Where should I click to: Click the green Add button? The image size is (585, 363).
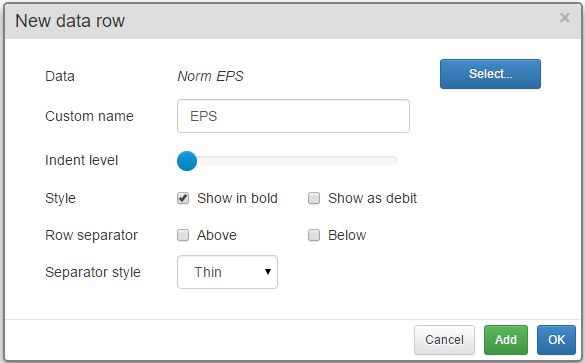pyautogui.click(x=506, y=340)
